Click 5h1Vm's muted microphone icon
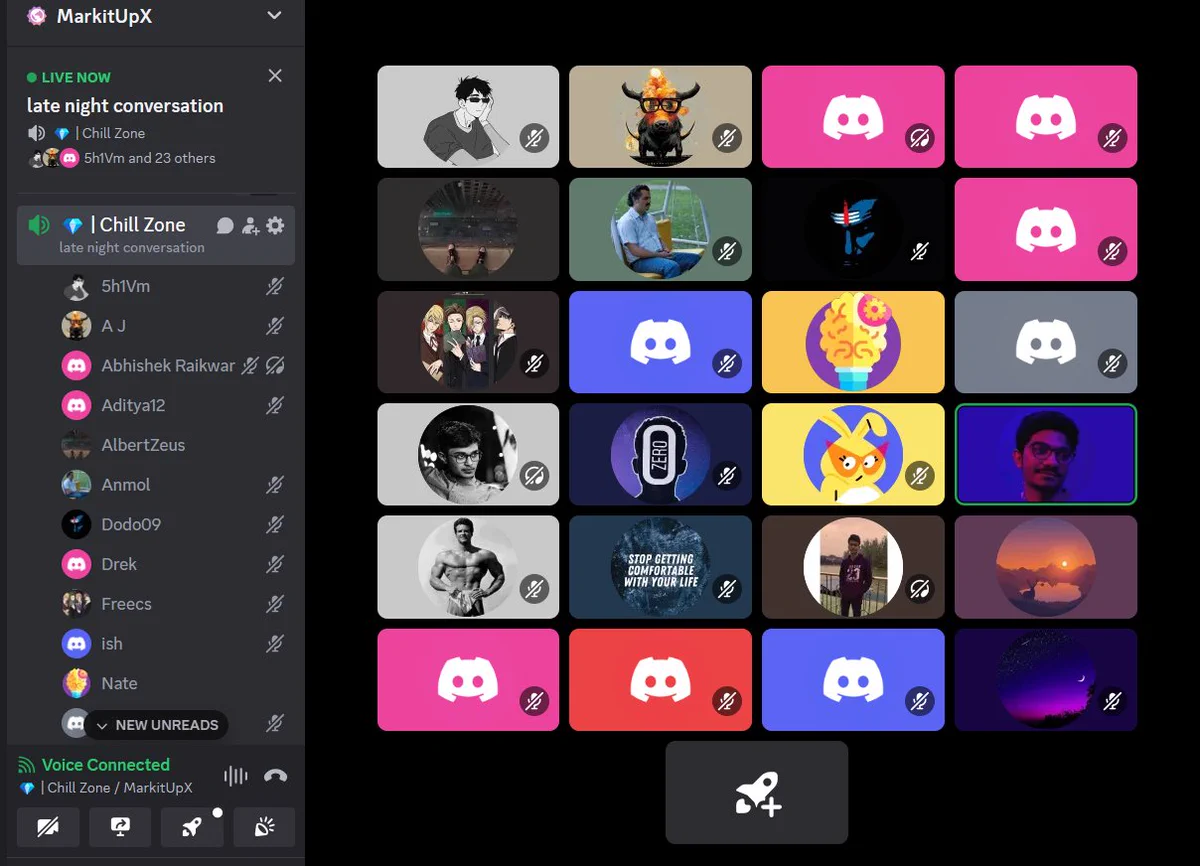This screenshot has width=1200, height=866. 275,287
